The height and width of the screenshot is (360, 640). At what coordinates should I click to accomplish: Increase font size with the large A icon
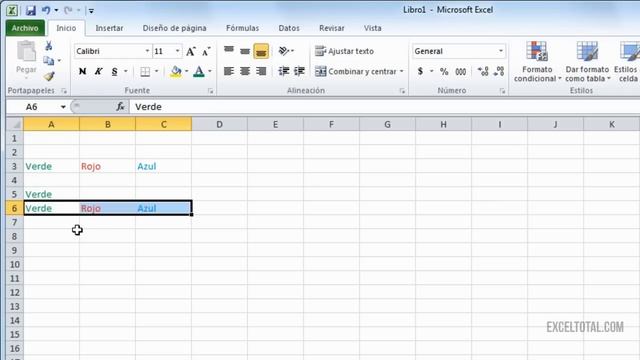(191, 51)
